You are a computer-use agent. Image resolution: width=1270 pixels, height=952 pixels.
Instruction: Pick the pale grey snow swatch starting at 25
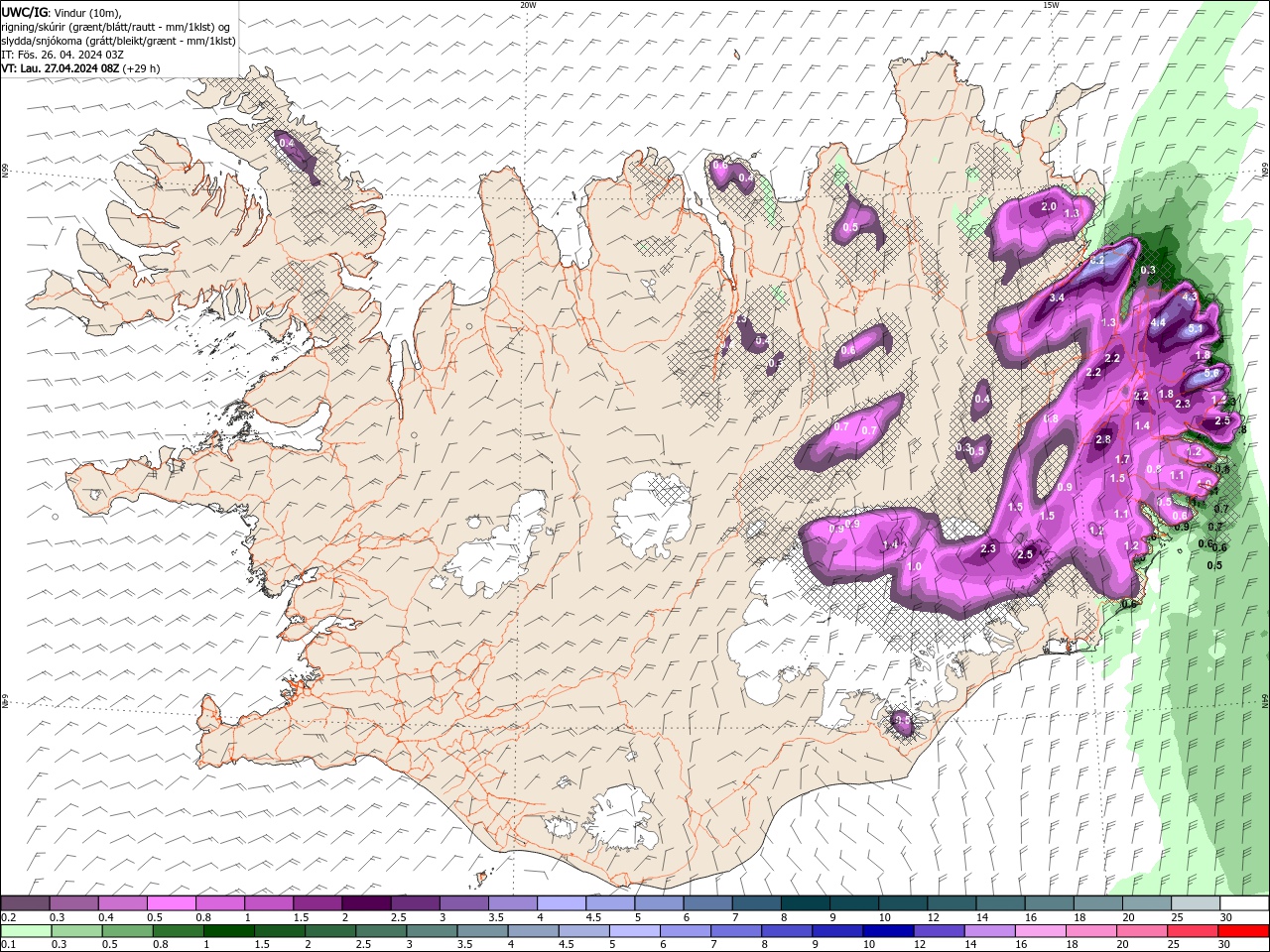[1195, 902]
